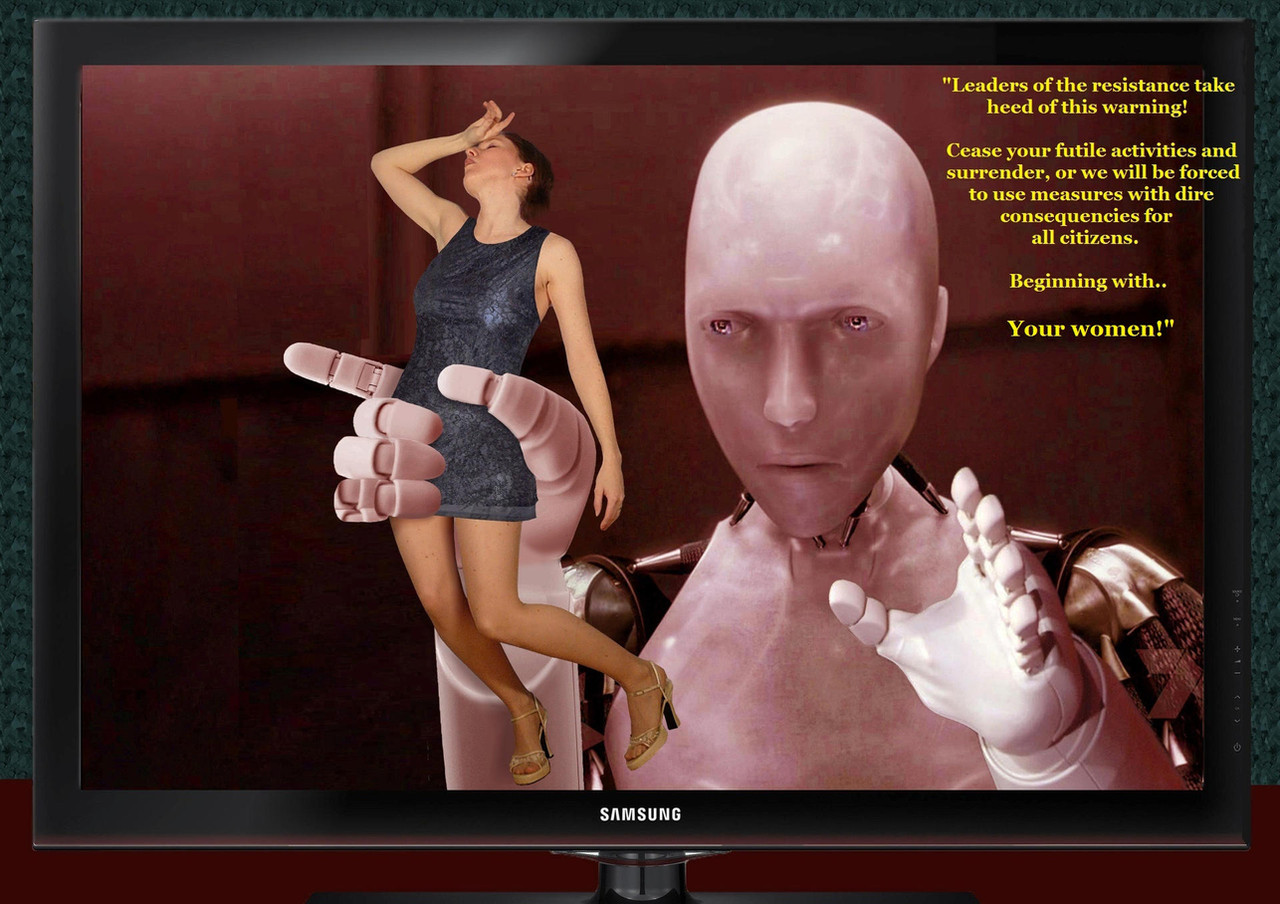Tap the Menu touch button on bezel
This screenshot has height=904, width=1280.
(1237, 621)
